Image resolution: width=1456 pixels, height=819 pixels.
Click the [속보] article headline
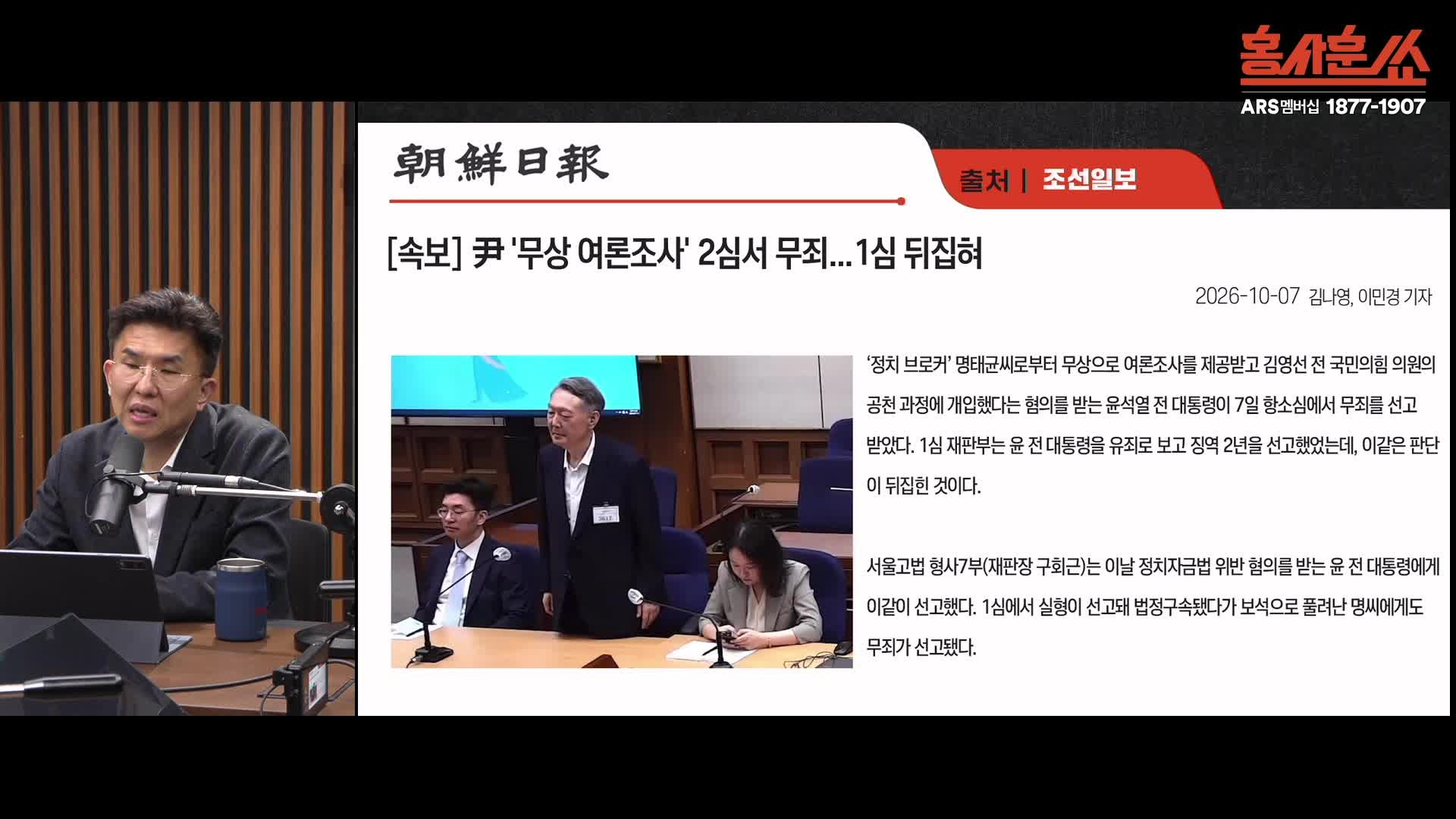tap(685, 254)
